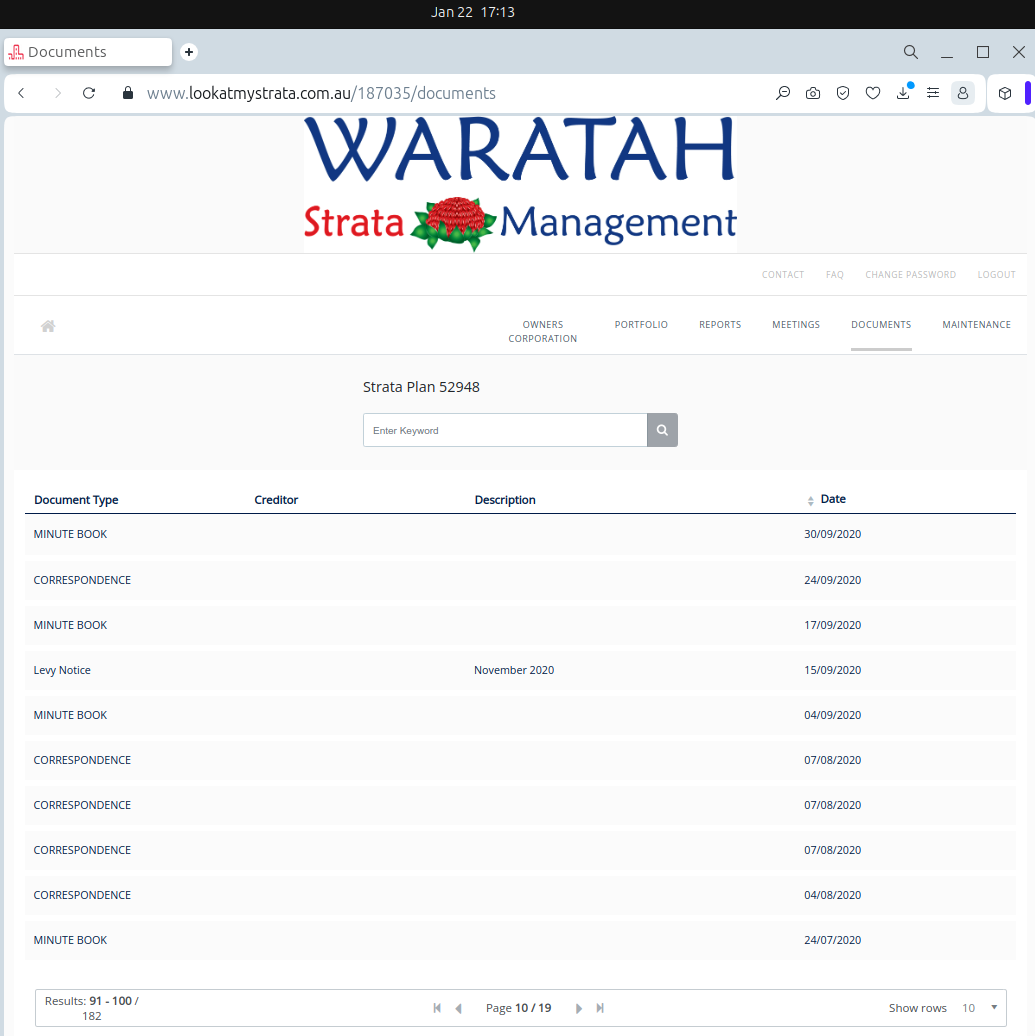Open the Portfolio menu

[641, 324]
